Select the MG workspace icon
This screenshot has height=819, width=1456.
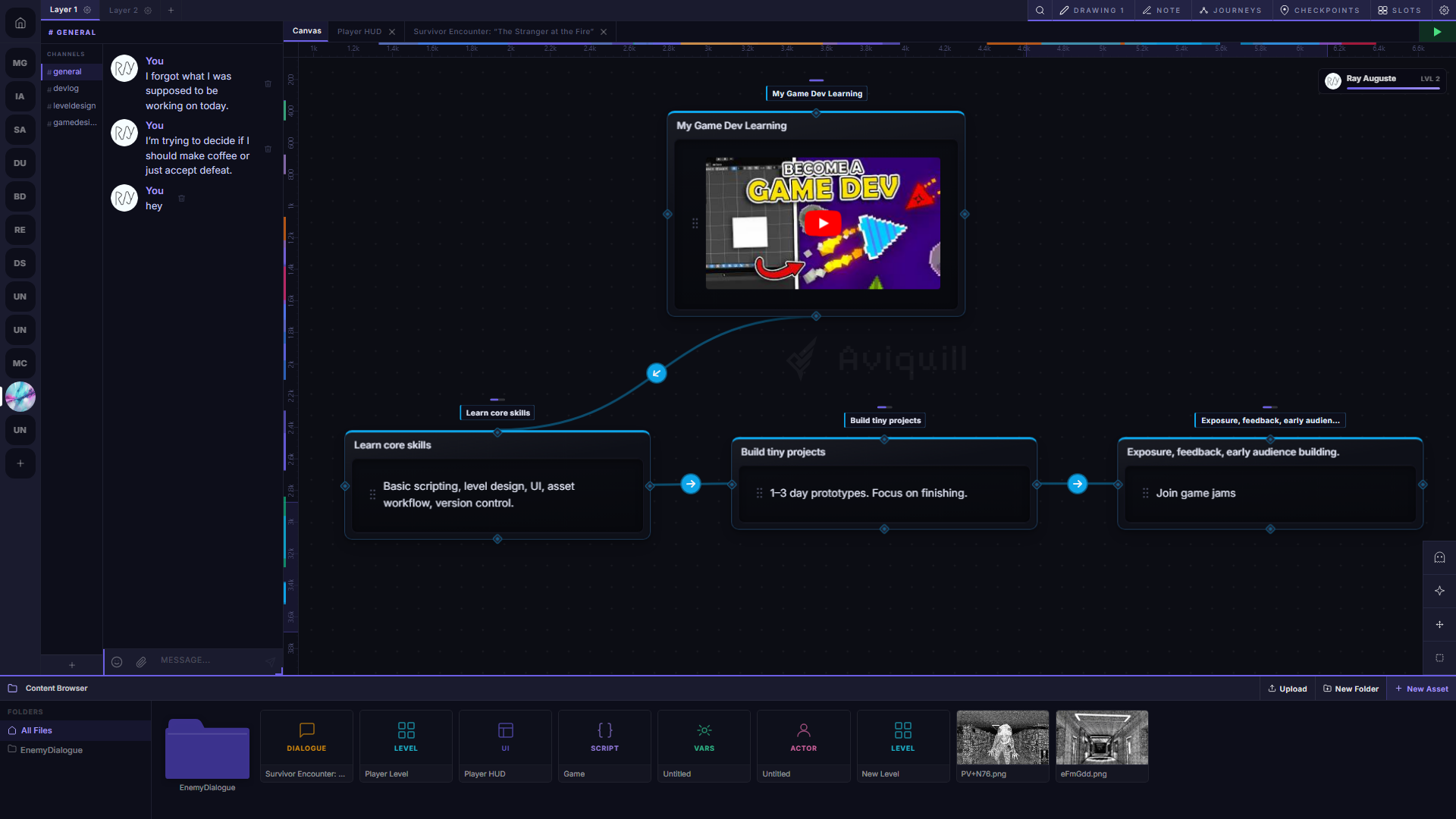pyautogui.click(x=20, y=63)
